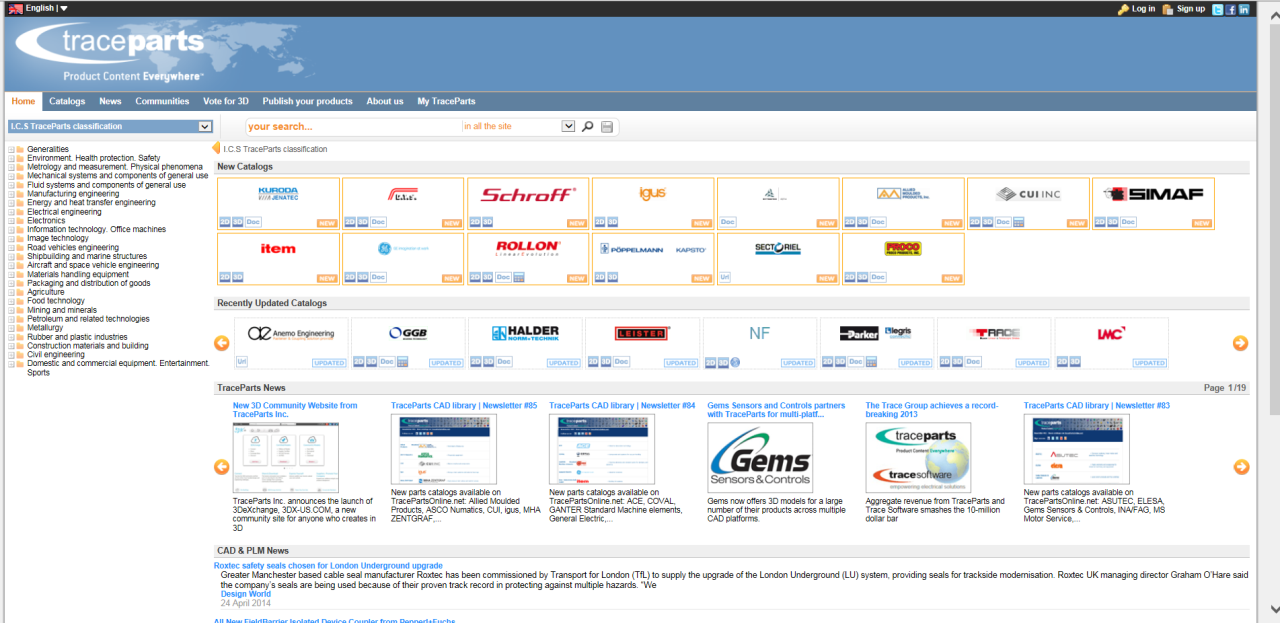This screenshot has height=623, width=1280.
Task: Expand the Electronics tree node
Action: (11, 221)
